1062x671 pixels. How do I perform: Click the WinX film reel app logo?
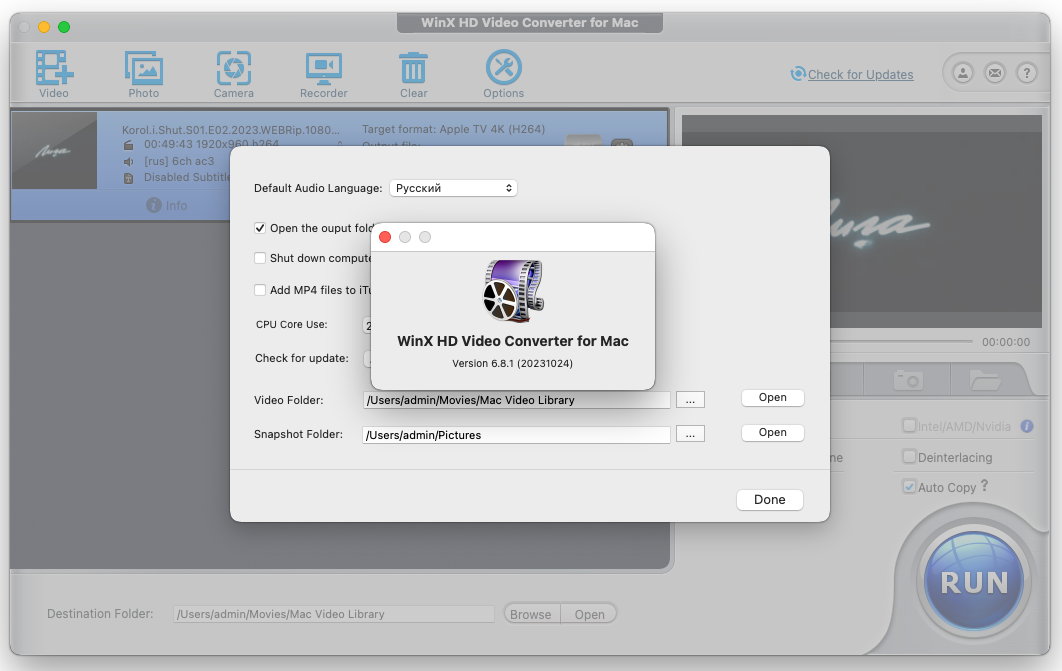tap(513, 290)
